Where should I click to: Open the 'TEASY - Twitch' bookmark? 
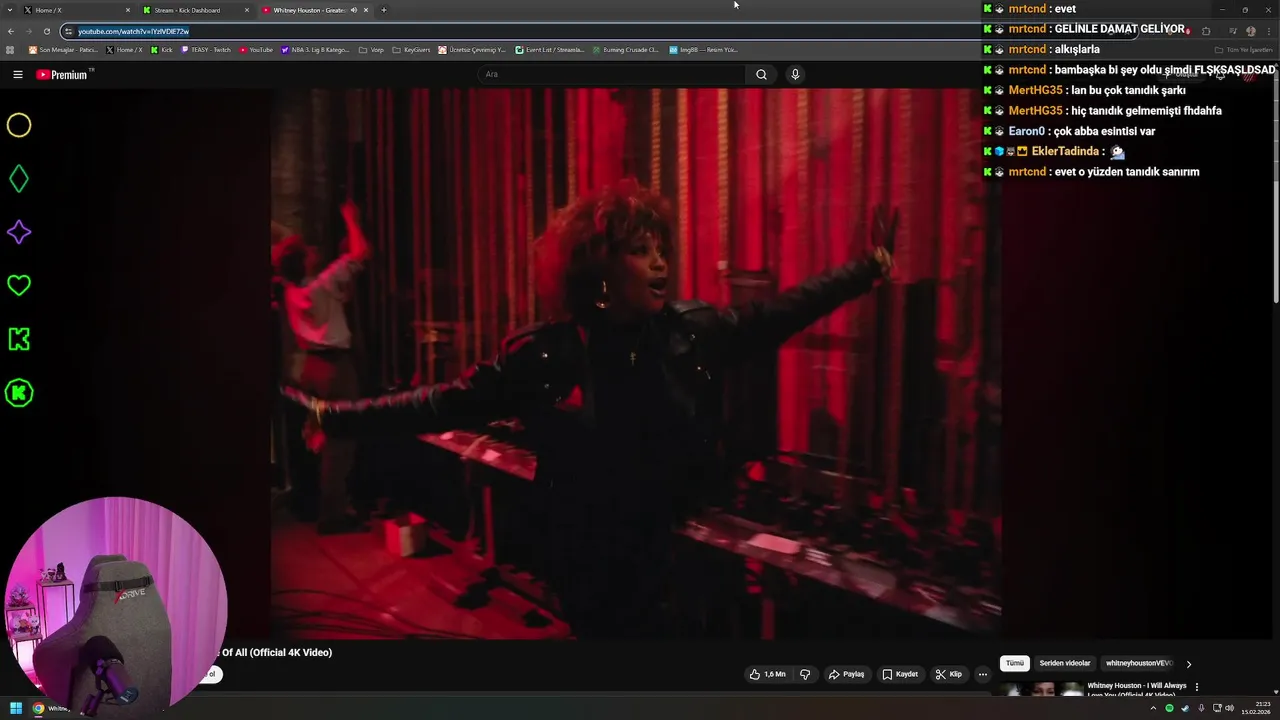(x=206, y=49)
